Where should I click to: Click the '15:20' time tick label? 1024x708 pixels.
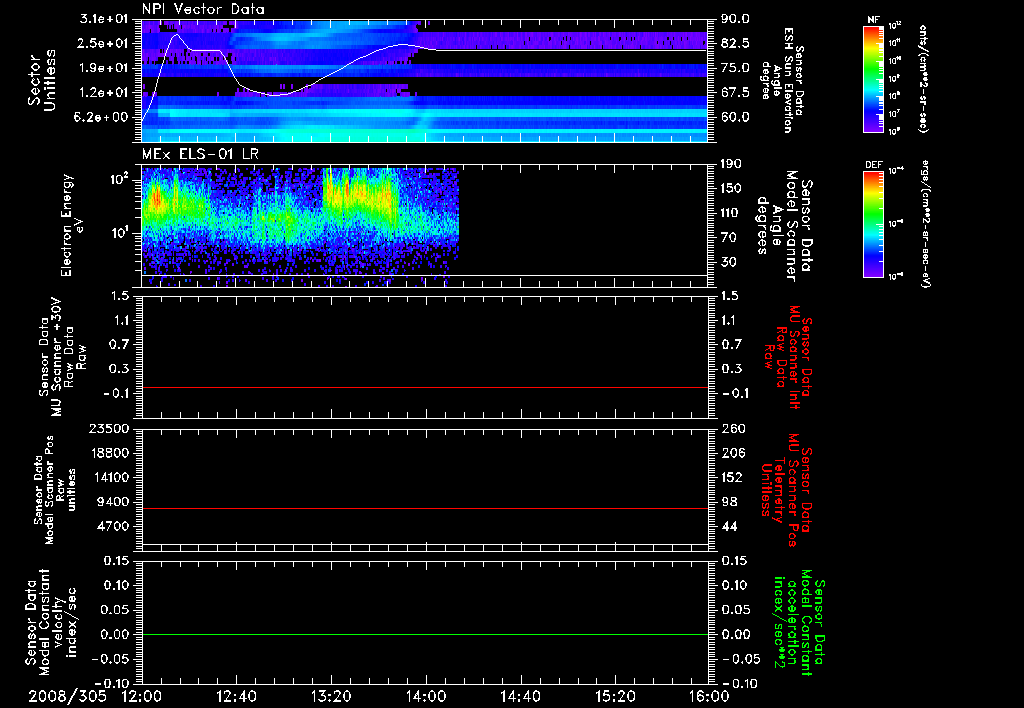click(x=615, y=696)
